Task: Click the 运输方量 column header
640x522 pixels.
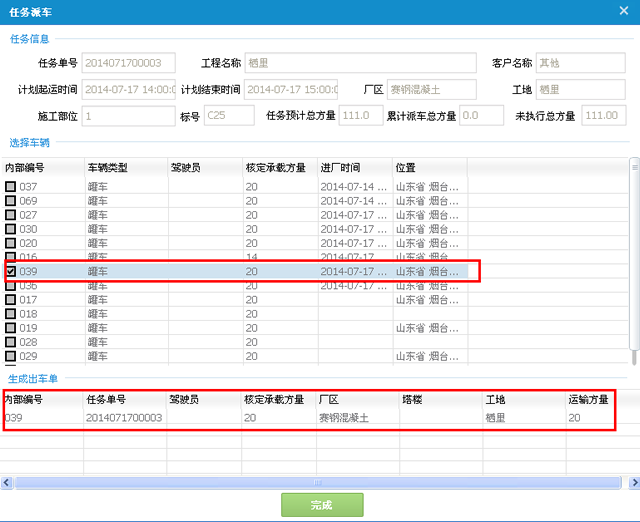Action: pos(590,399)
